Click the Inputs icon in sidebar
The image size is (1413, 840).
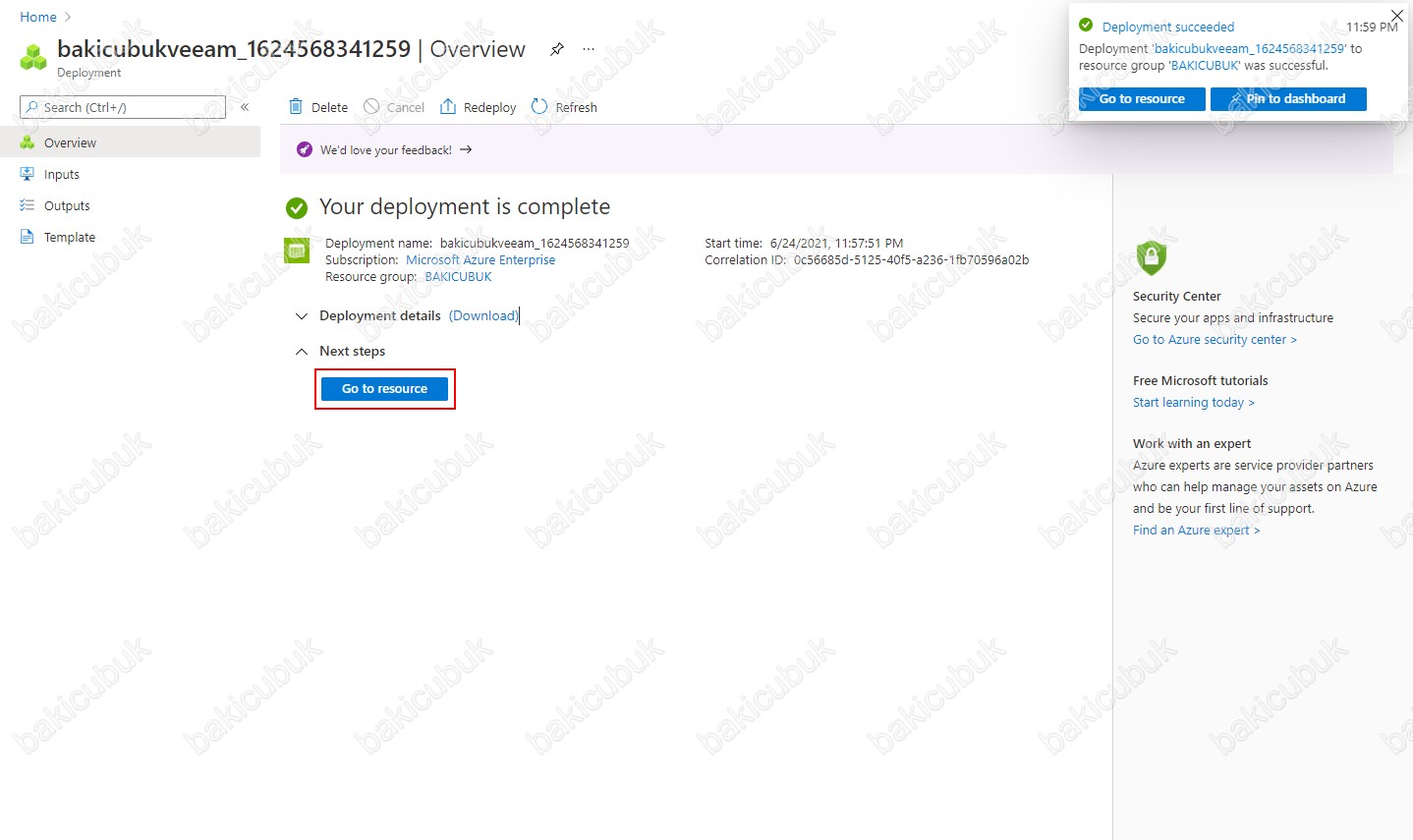(x=28, y=174)
